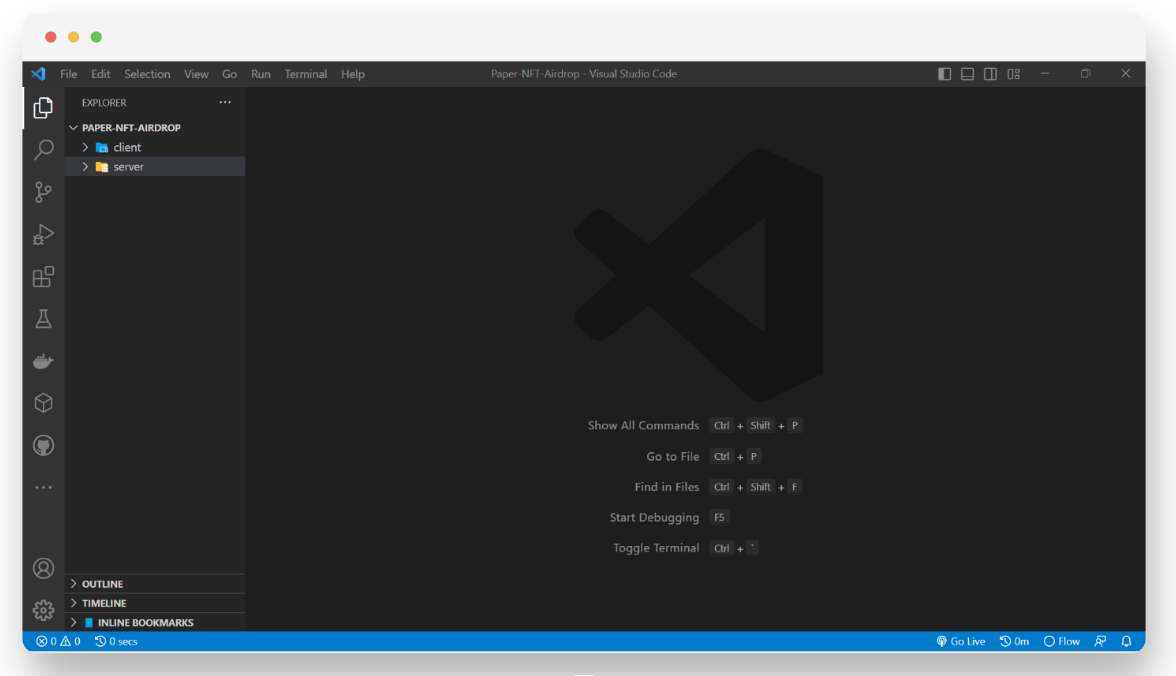1176x676 pixels.
Task: Open the Terminal menu
Action: [305, 74]
